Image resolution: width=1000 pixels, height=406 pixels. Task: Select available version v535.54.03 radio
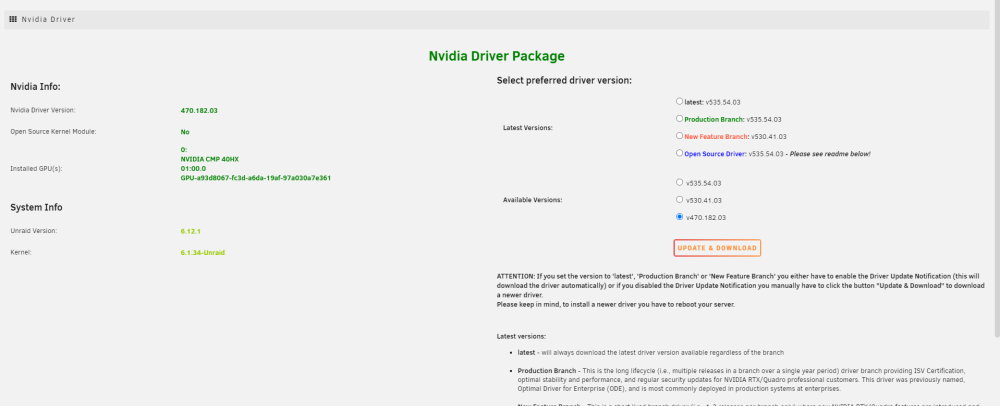pos(679,182)
